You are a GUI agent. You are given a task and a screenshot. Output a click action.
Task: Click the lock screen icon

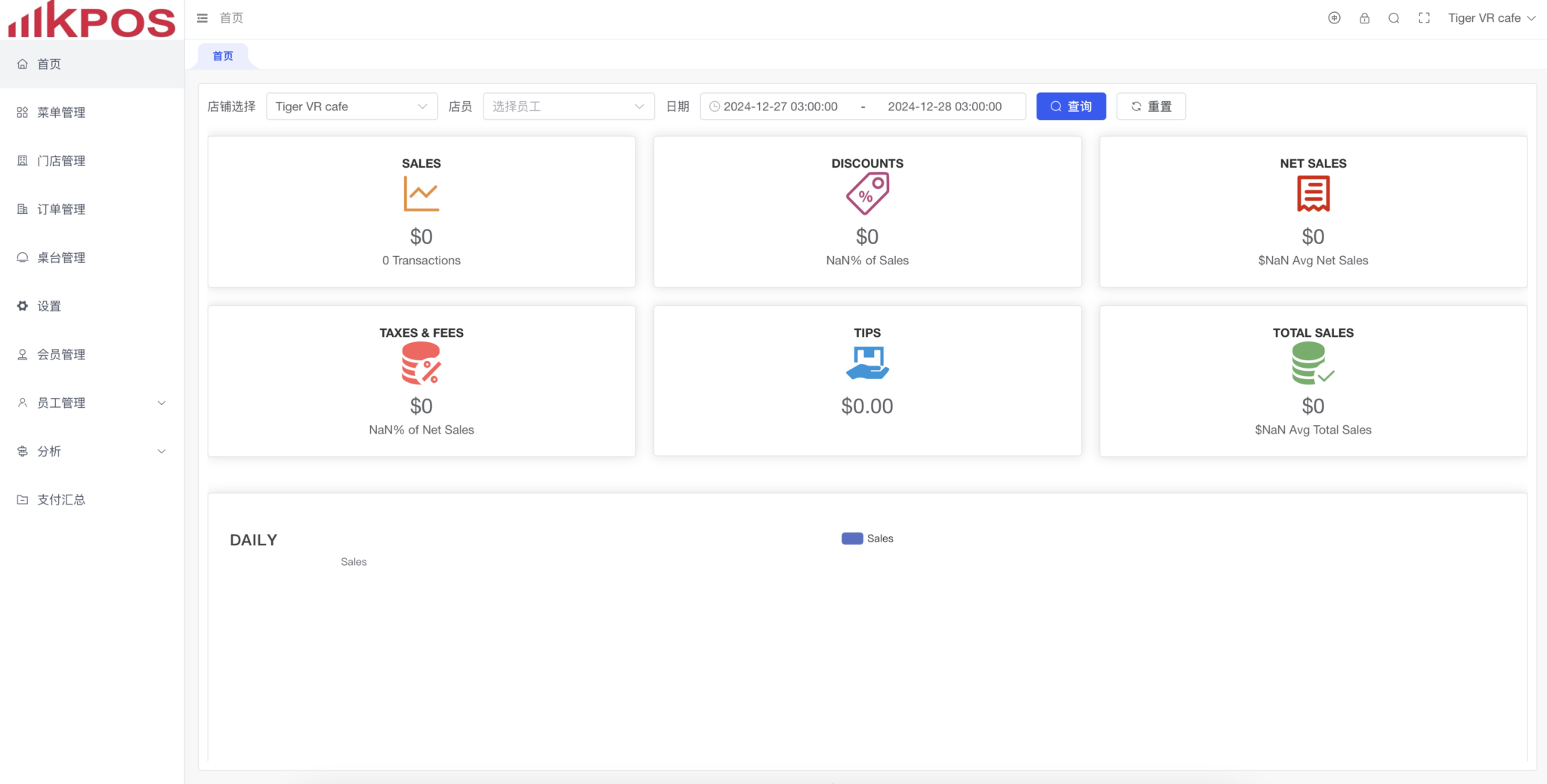[1364, 18]
